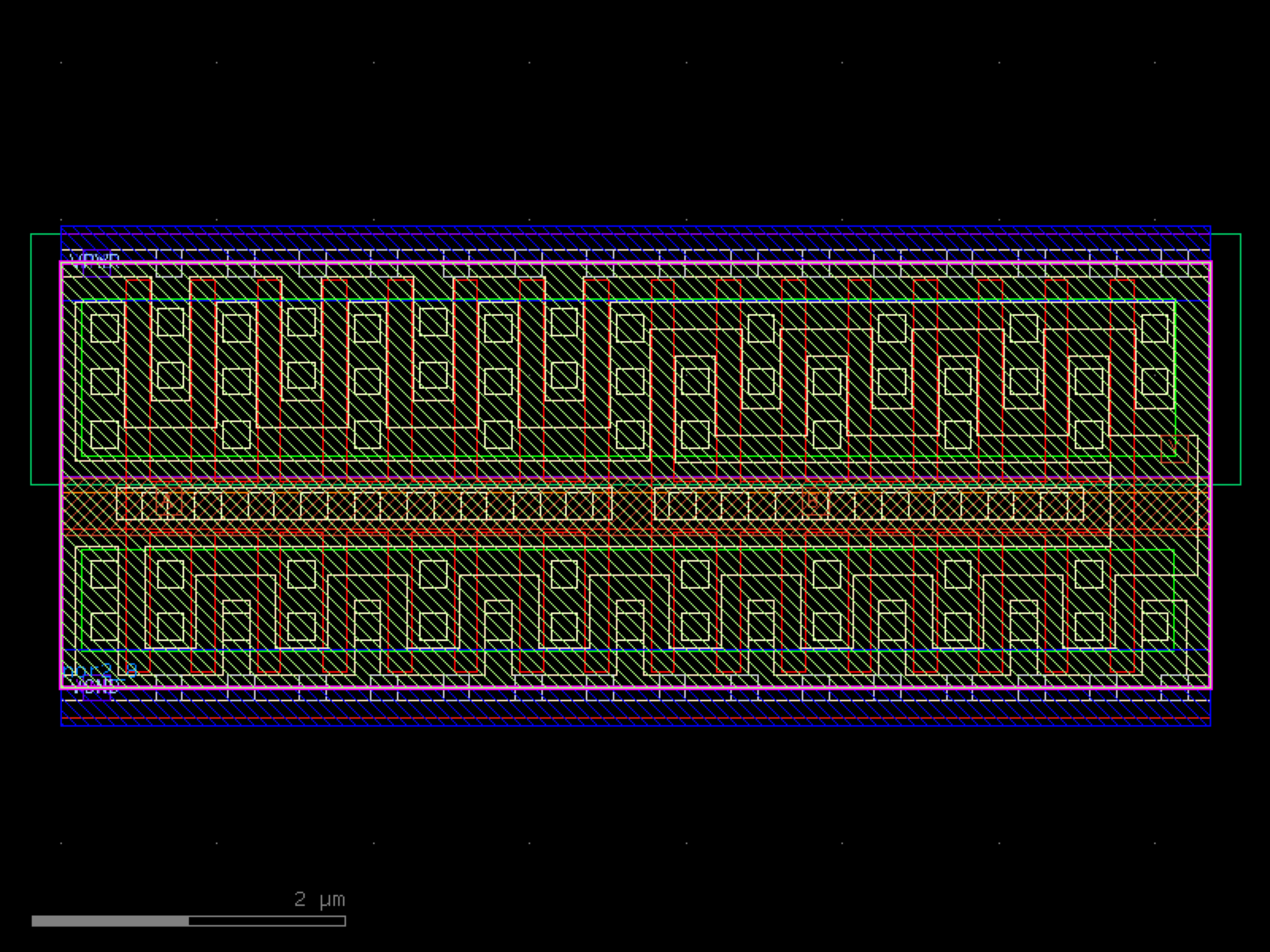Click the leftmost red polysilicon gate stripe
Image resolution: width=1270 pixels, height=952 pixels.
[x=138, y=381]
